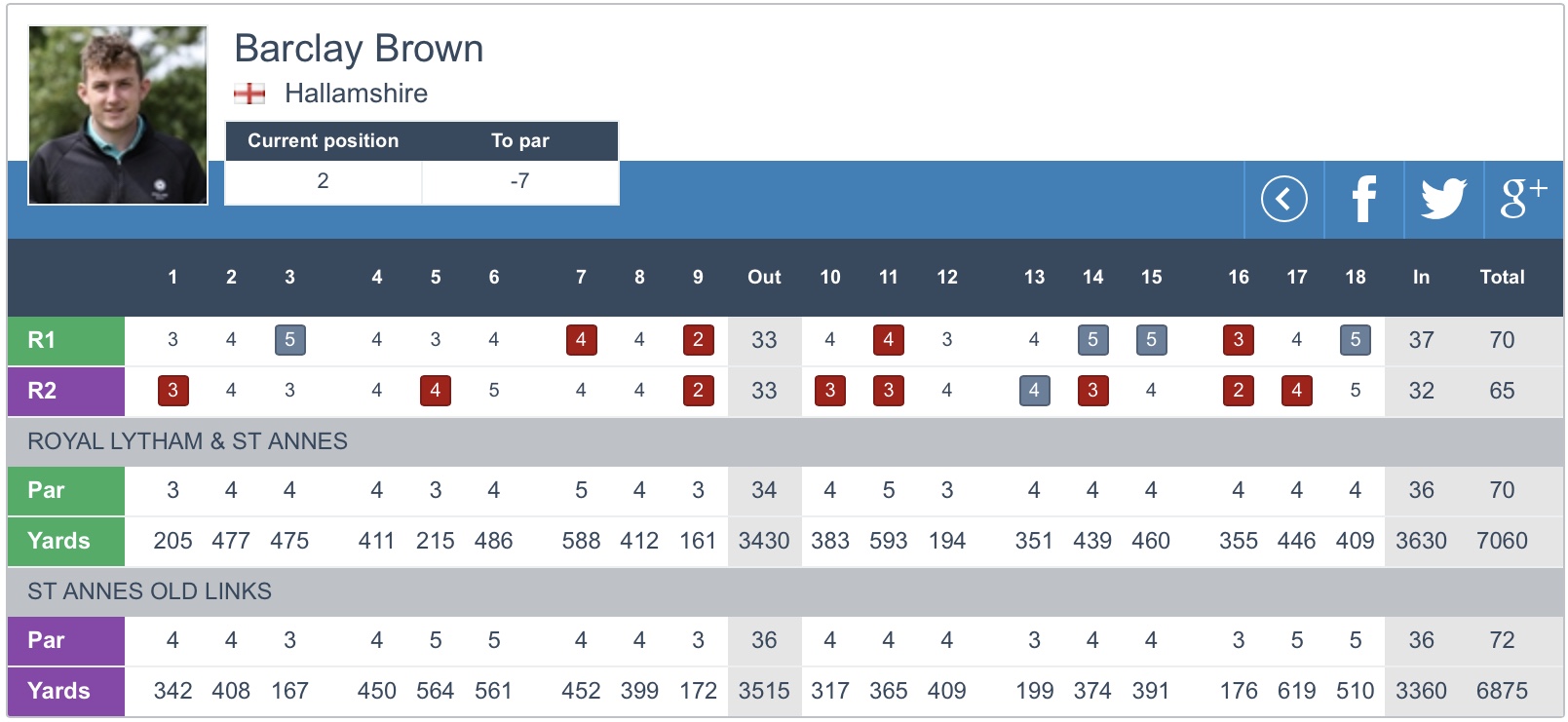Share scorecard on Facebook
The width and height of the screenshot is (1568, 722).
pyautogui.click(x=1363, y=199)
